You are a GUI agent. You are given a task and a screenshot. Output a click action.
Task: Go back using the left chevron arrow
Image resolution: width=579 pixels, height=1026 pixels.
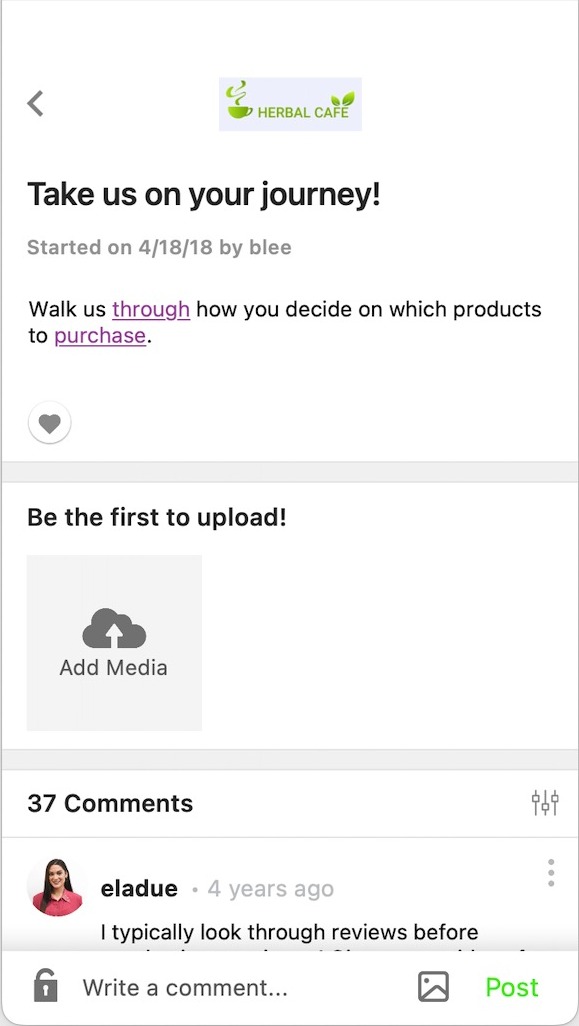[x=35, y=103]
